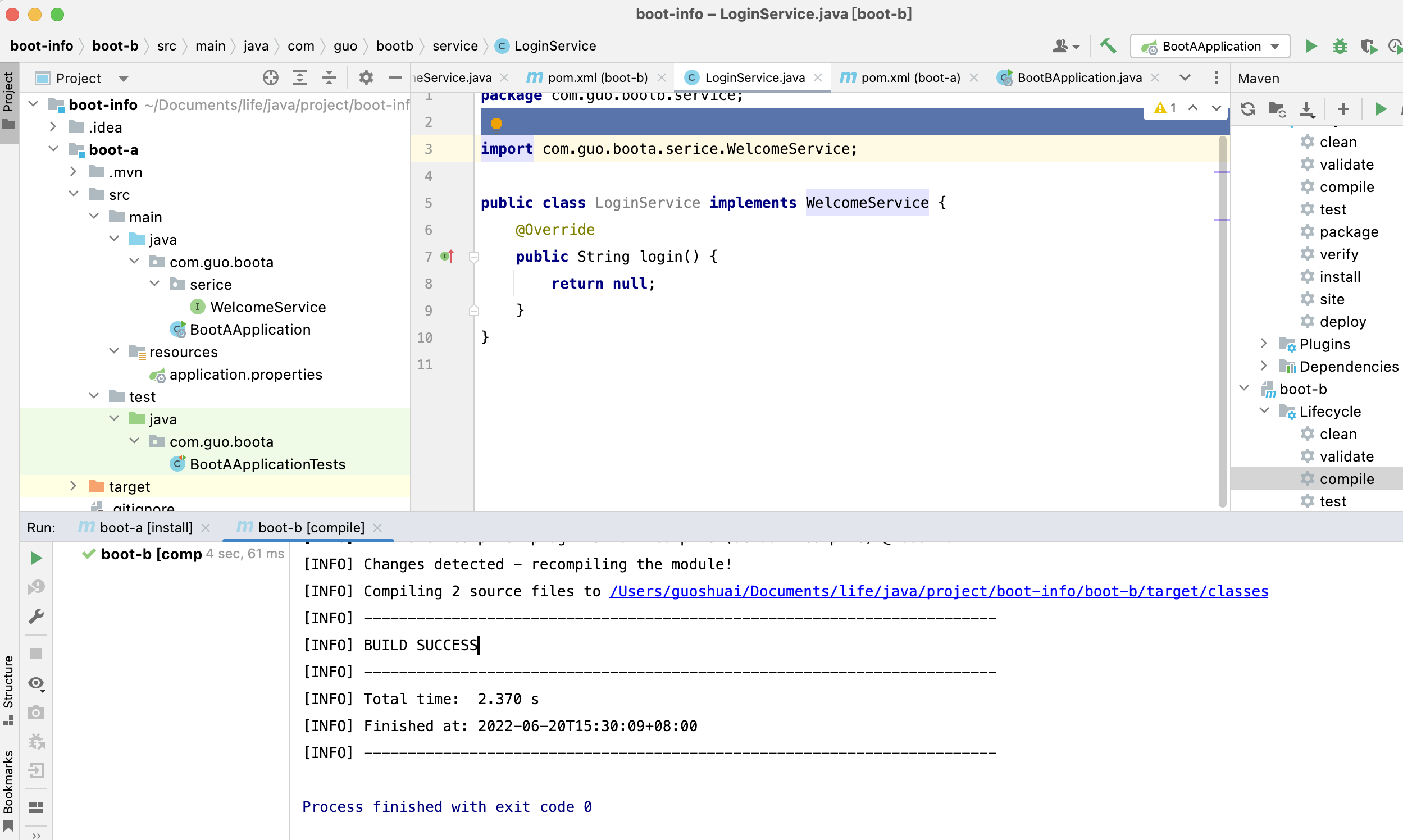Expand the target folder
Screen dimensions: 1403x840
pos(73,486)
